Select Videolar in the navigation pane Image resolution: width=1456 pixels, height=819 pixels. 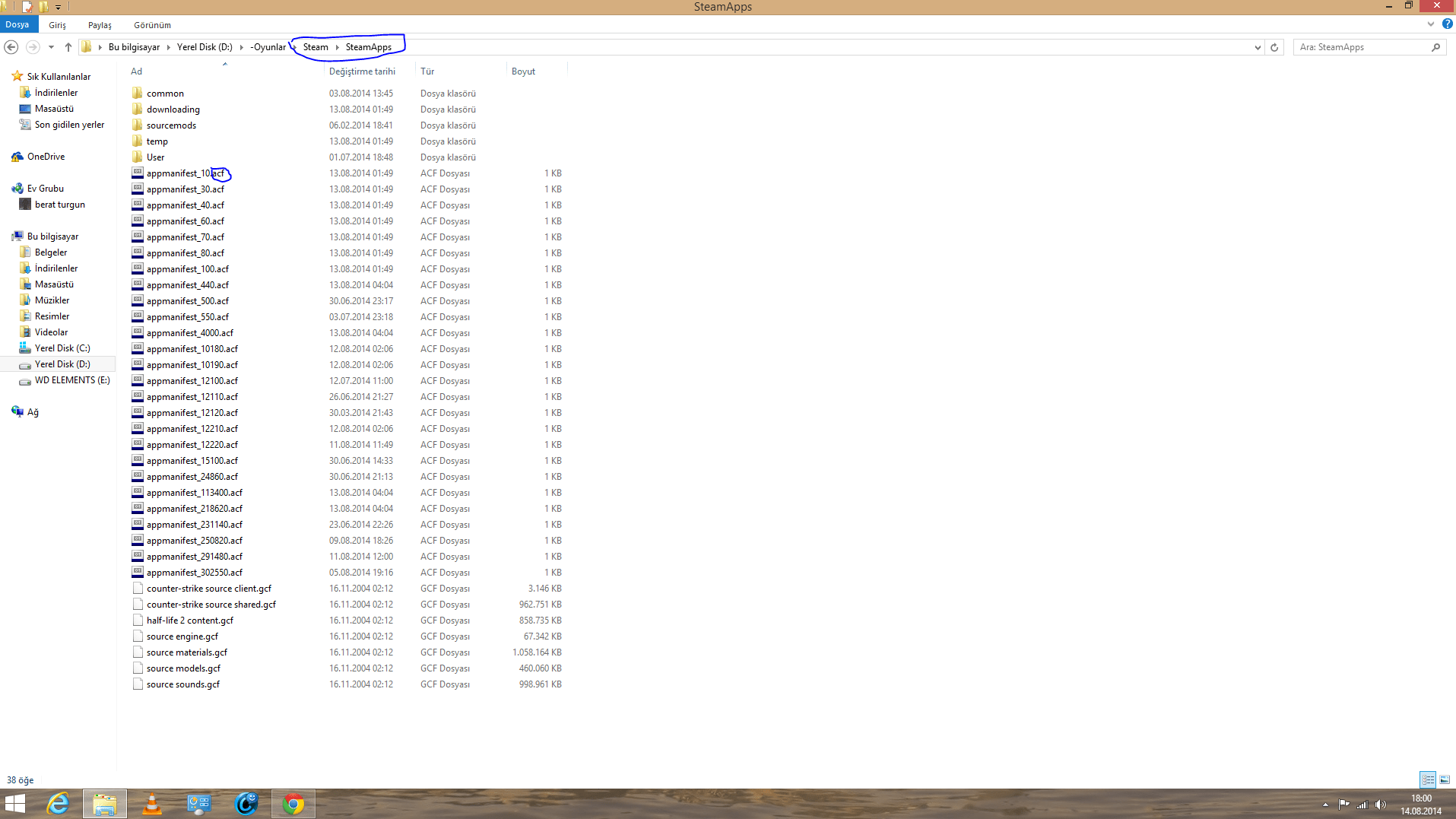click(51, 332)
